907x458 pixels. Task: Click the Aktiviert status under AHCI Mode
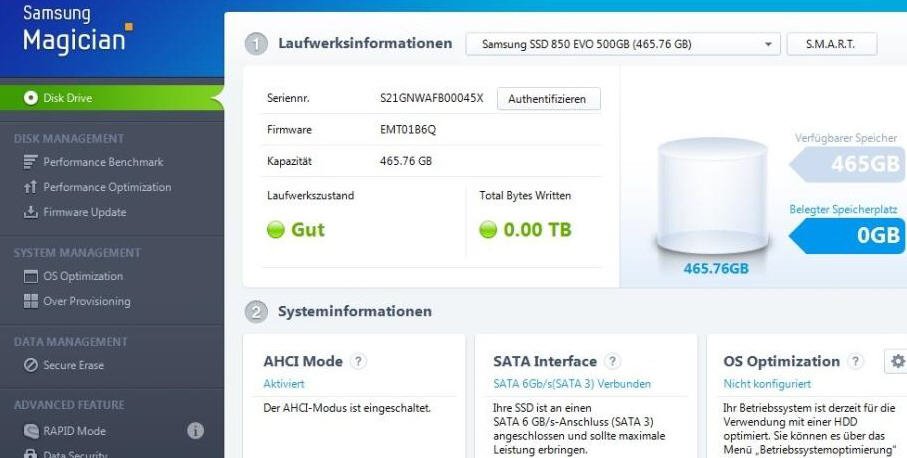point(283,384)
